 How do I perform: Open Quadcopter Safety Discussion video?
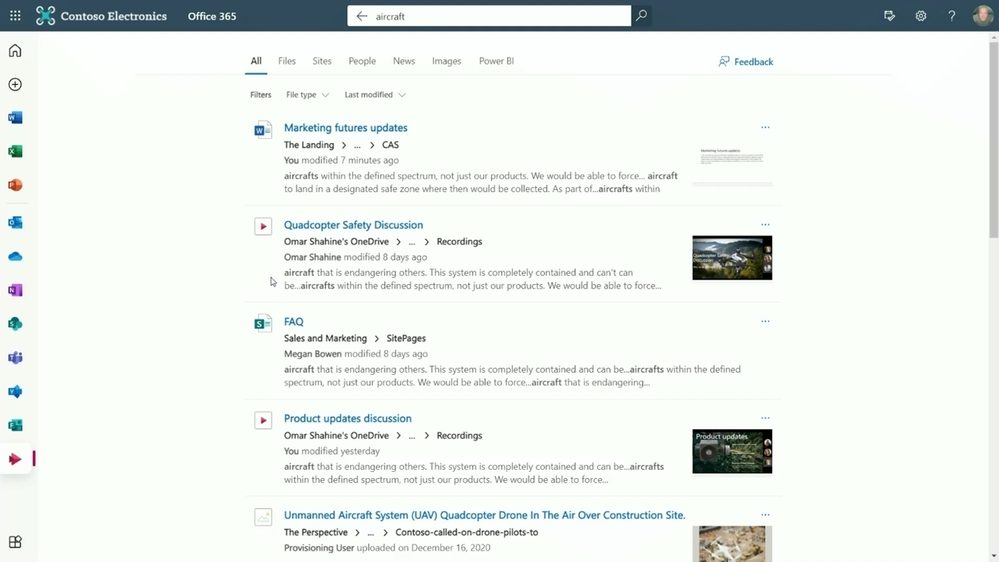pyautogui.click(x=354, y=225)
